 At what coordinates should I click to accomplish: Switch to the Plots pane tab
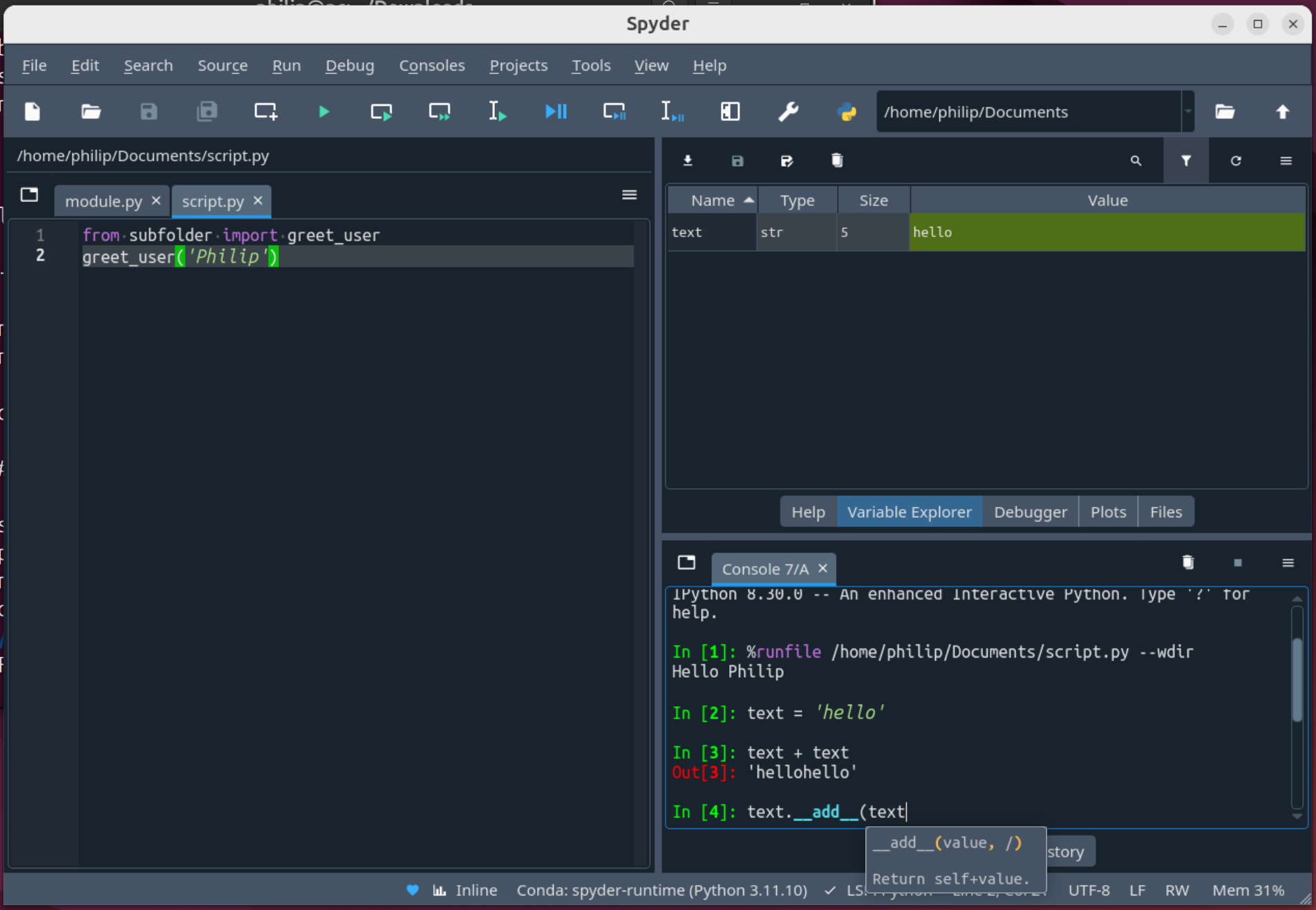(1108, 512)
